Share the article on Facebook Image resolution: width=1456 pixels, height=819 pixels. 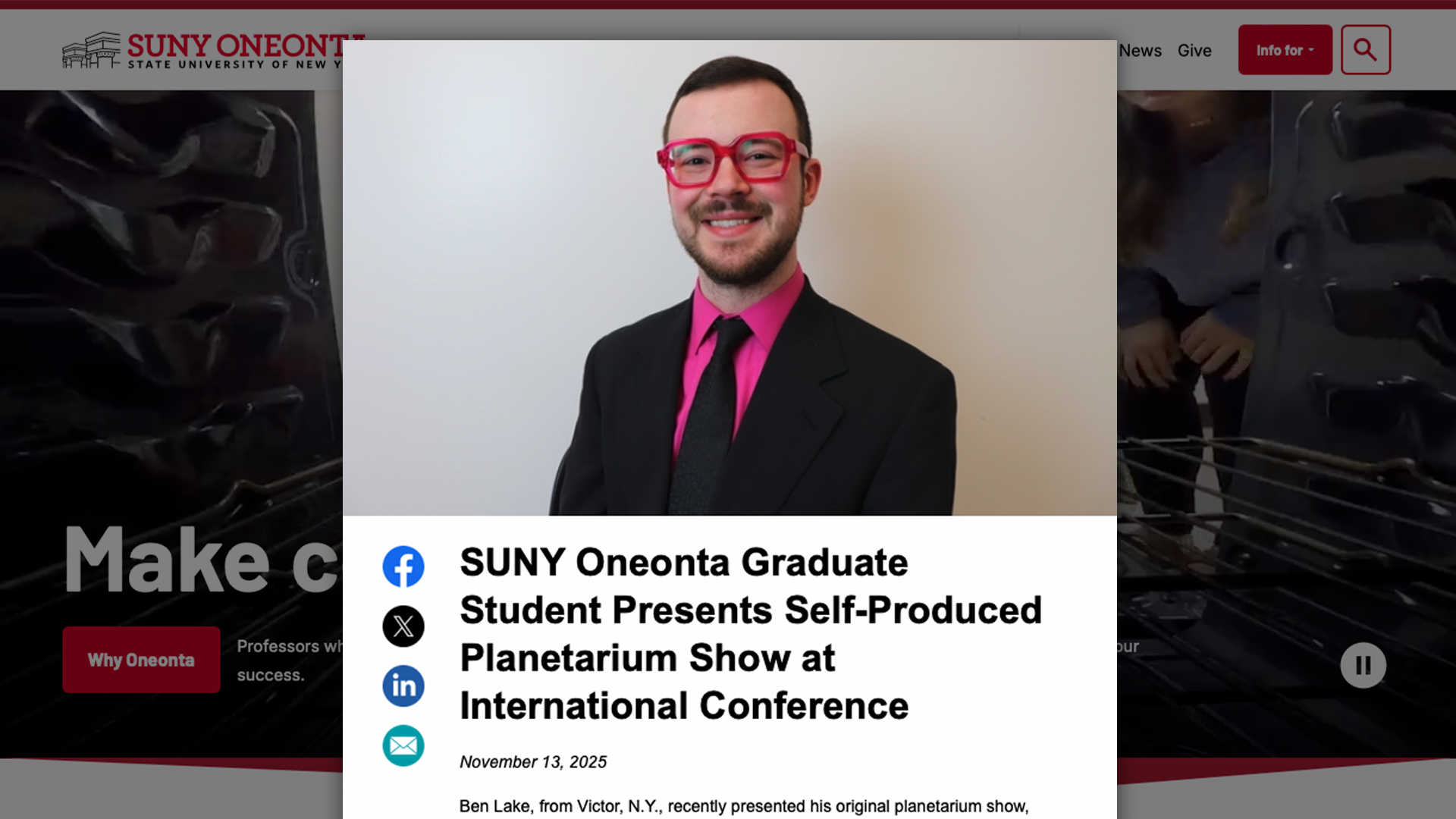[403, 566]
